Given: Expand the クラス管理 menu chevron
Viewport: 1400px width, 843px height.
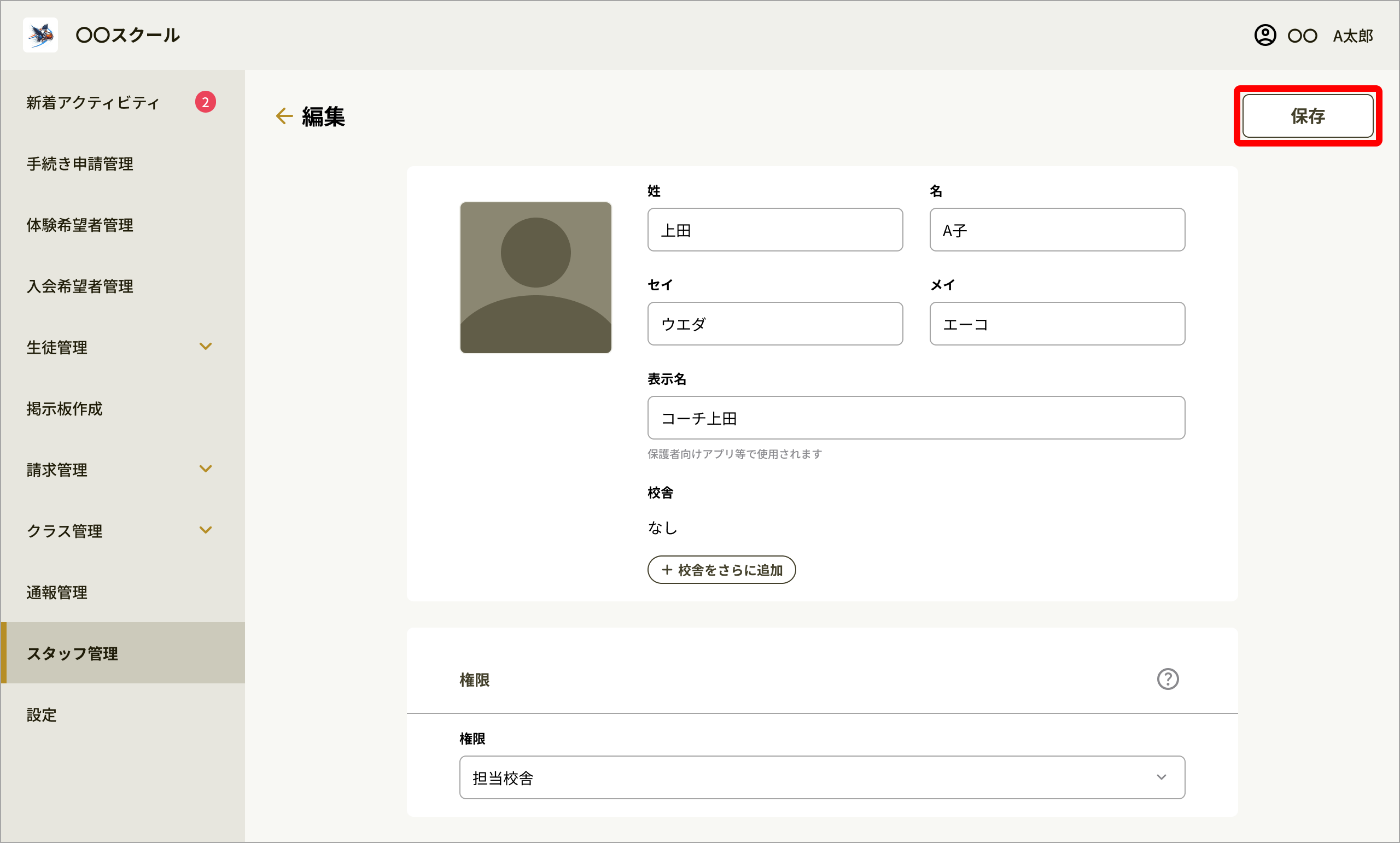Looking at the screenshot, I should tap(206, 531).
